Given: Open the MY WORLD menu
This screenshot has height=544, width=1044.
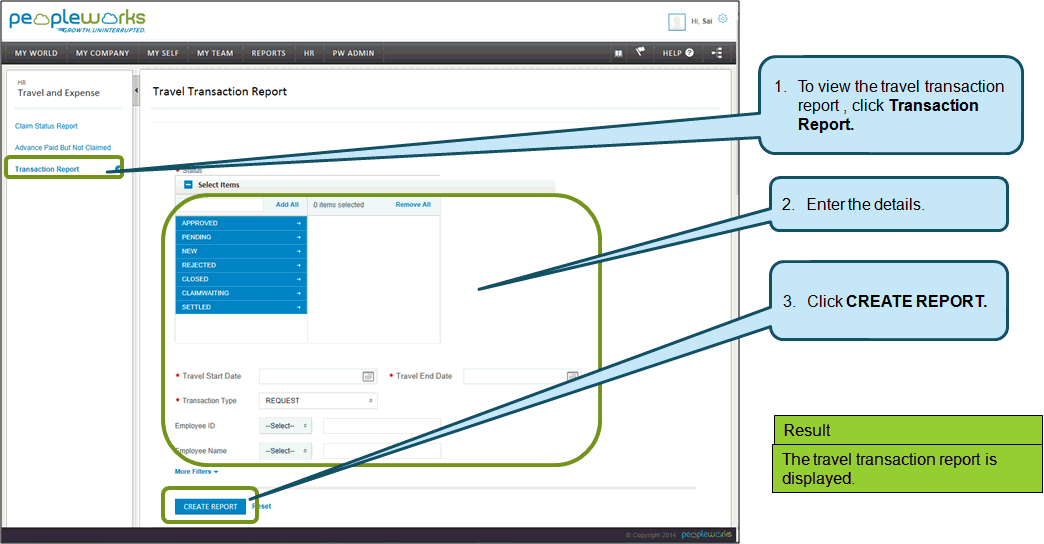Looking at the screenshot, I should point(36,53).
